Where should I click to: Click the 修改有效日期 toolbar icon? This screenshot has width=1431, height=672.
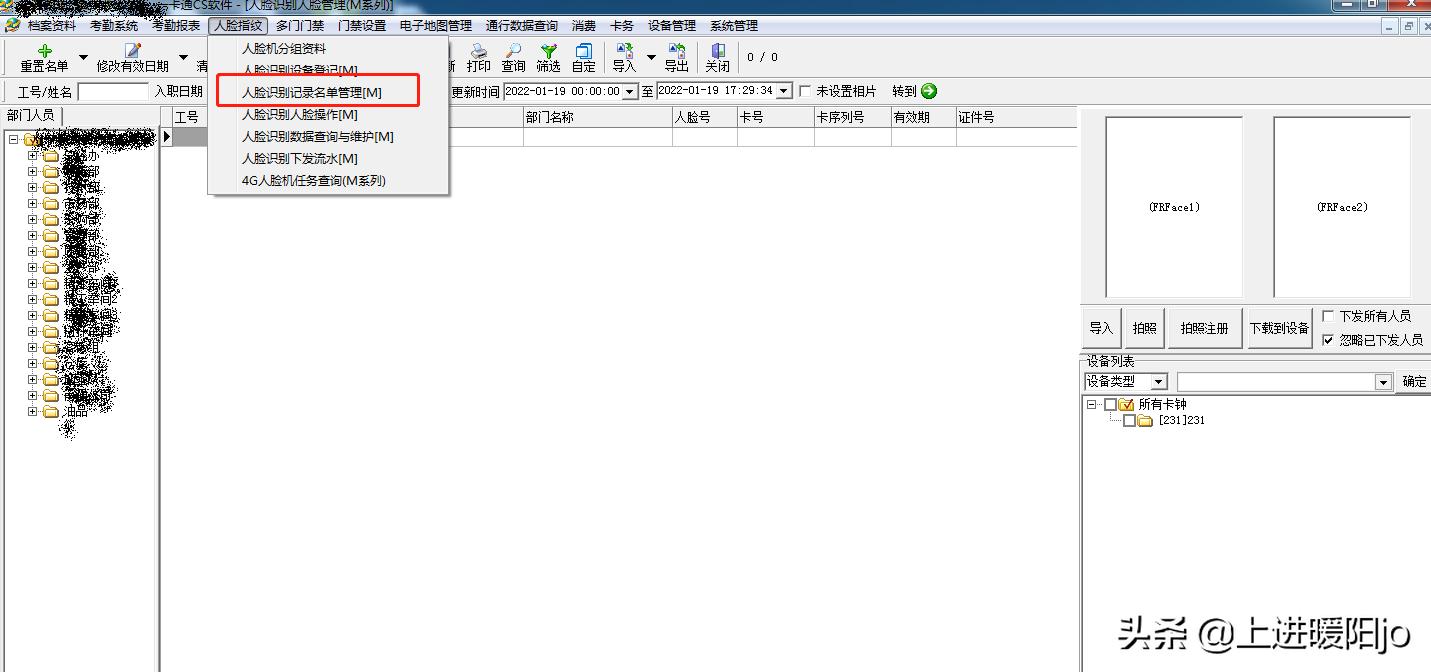pos(133,51)
